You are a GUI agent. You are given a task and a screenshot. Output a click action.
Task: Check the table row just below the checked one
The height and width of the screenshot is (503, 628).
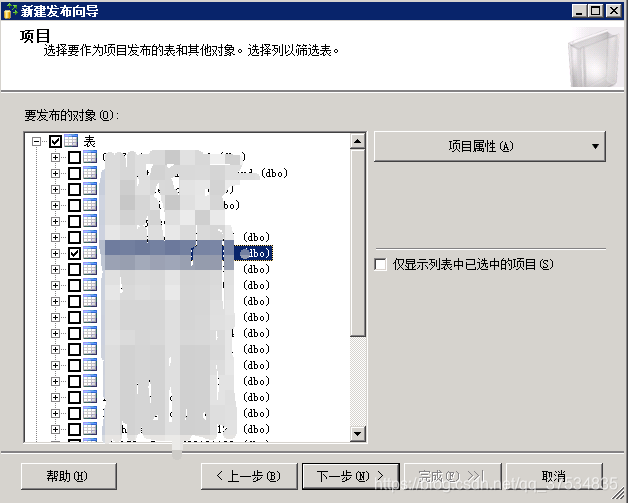74,269
